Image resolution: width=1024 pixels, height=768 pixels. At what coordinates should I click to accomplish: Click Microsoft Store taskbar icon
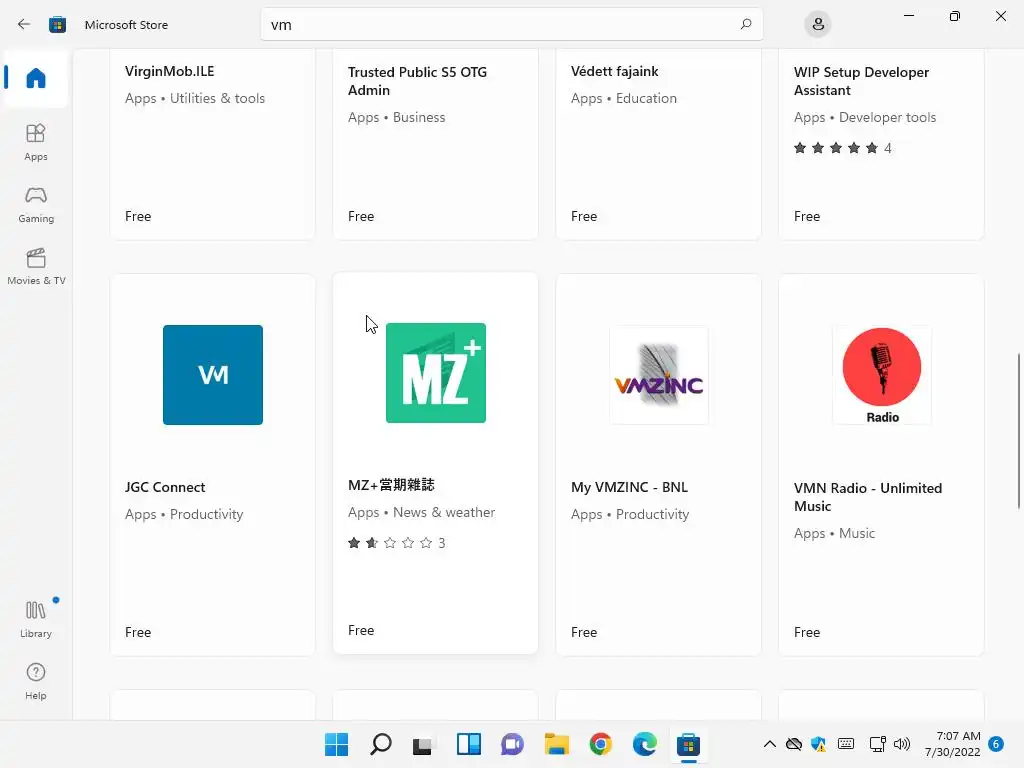click(688, 744)
